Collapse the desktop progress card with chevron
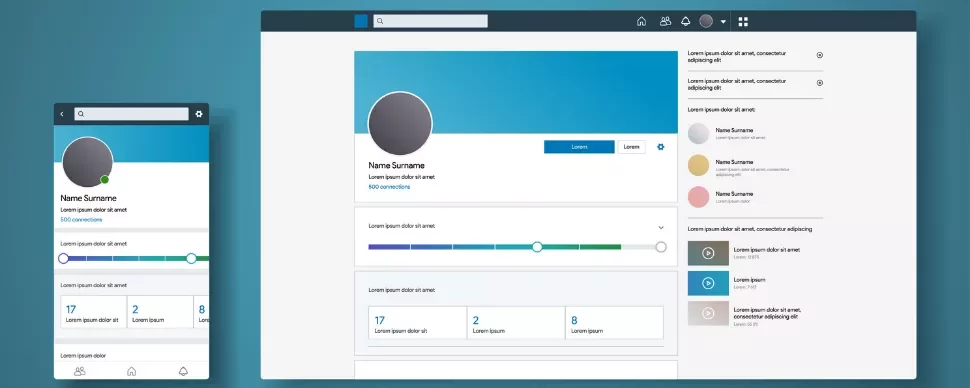 coord(661,228)
